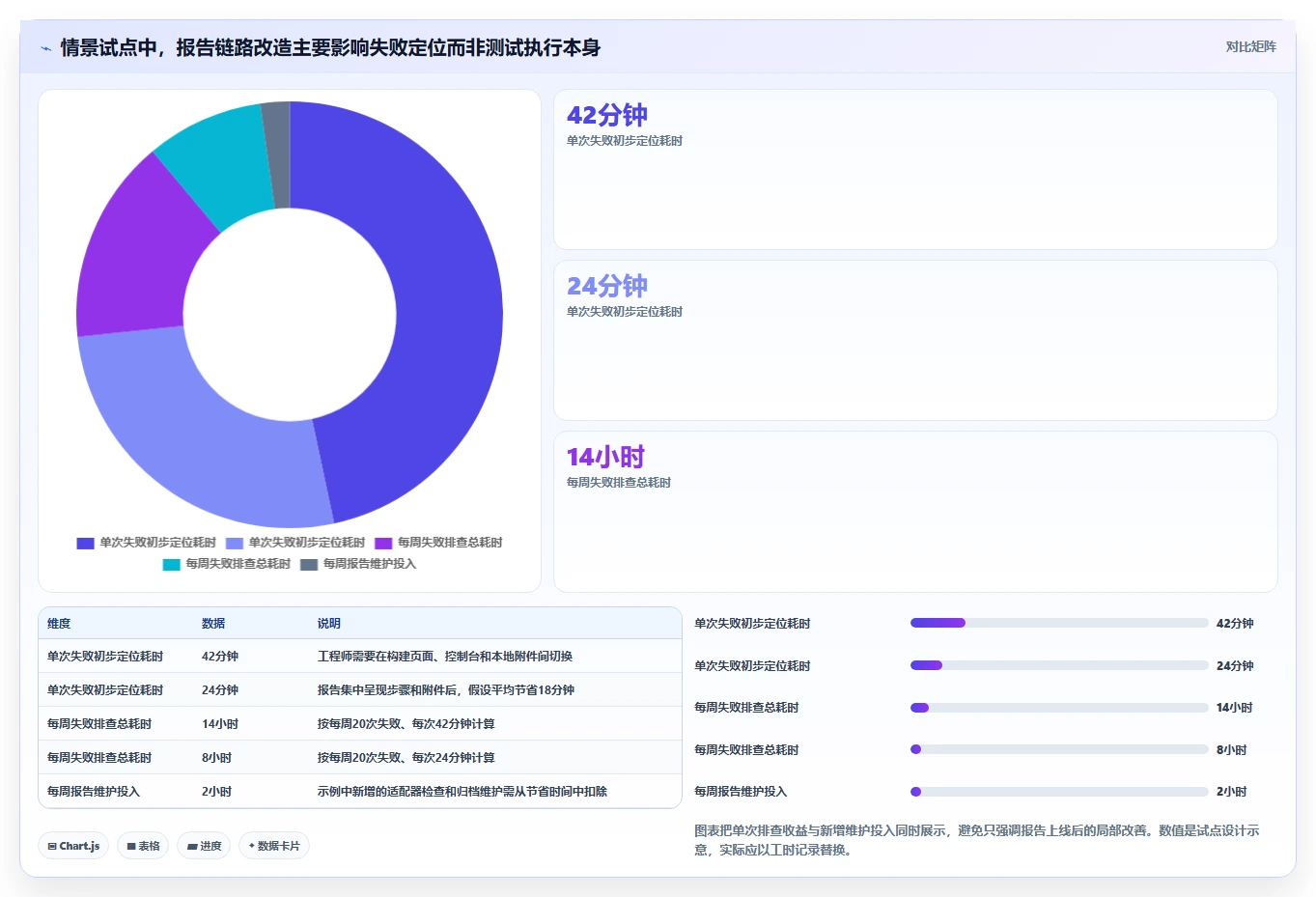Click the lightning icon before the header title

click(x=45, y=48)
